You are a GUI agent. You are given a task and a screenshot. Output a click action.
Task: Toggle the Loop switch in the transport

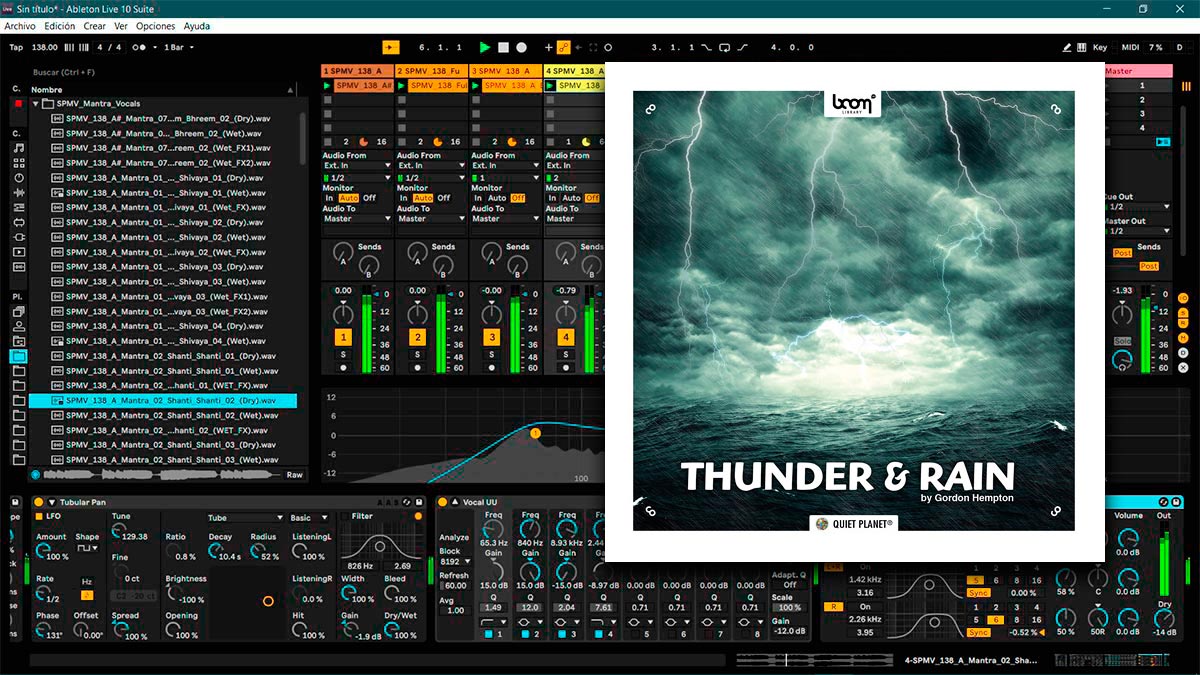coord(726,47)
